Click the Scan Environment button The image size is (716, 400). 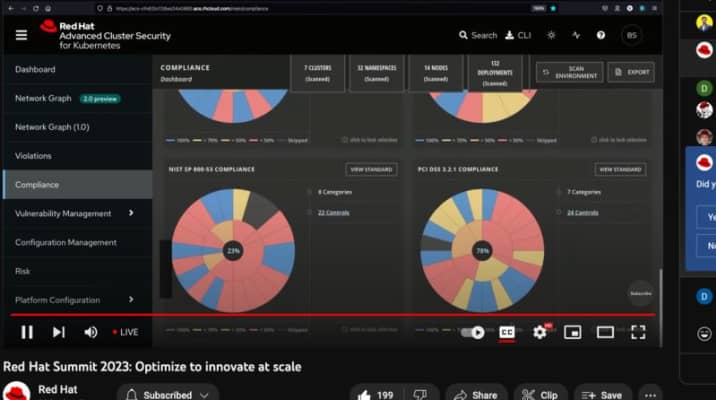(x=569, y=72)
